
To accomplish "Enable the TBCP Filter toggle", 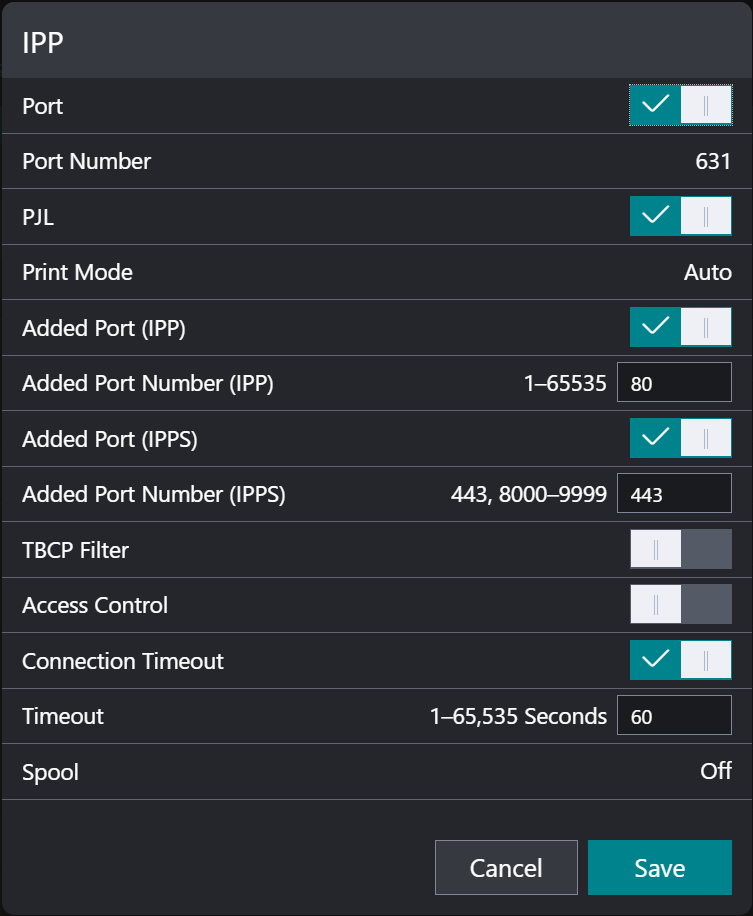I will pyautogui.click(x=680, y=549).
